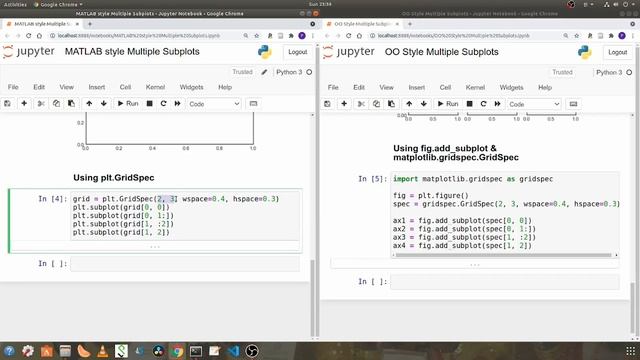Log out of the OO Style notebook

[x=617, y=53]
